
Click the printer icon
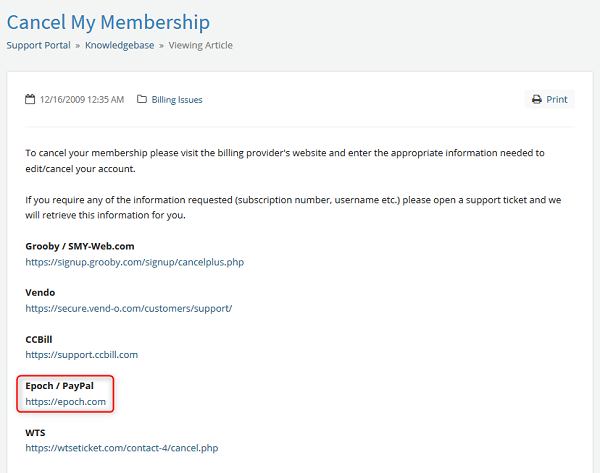point(537,99)
